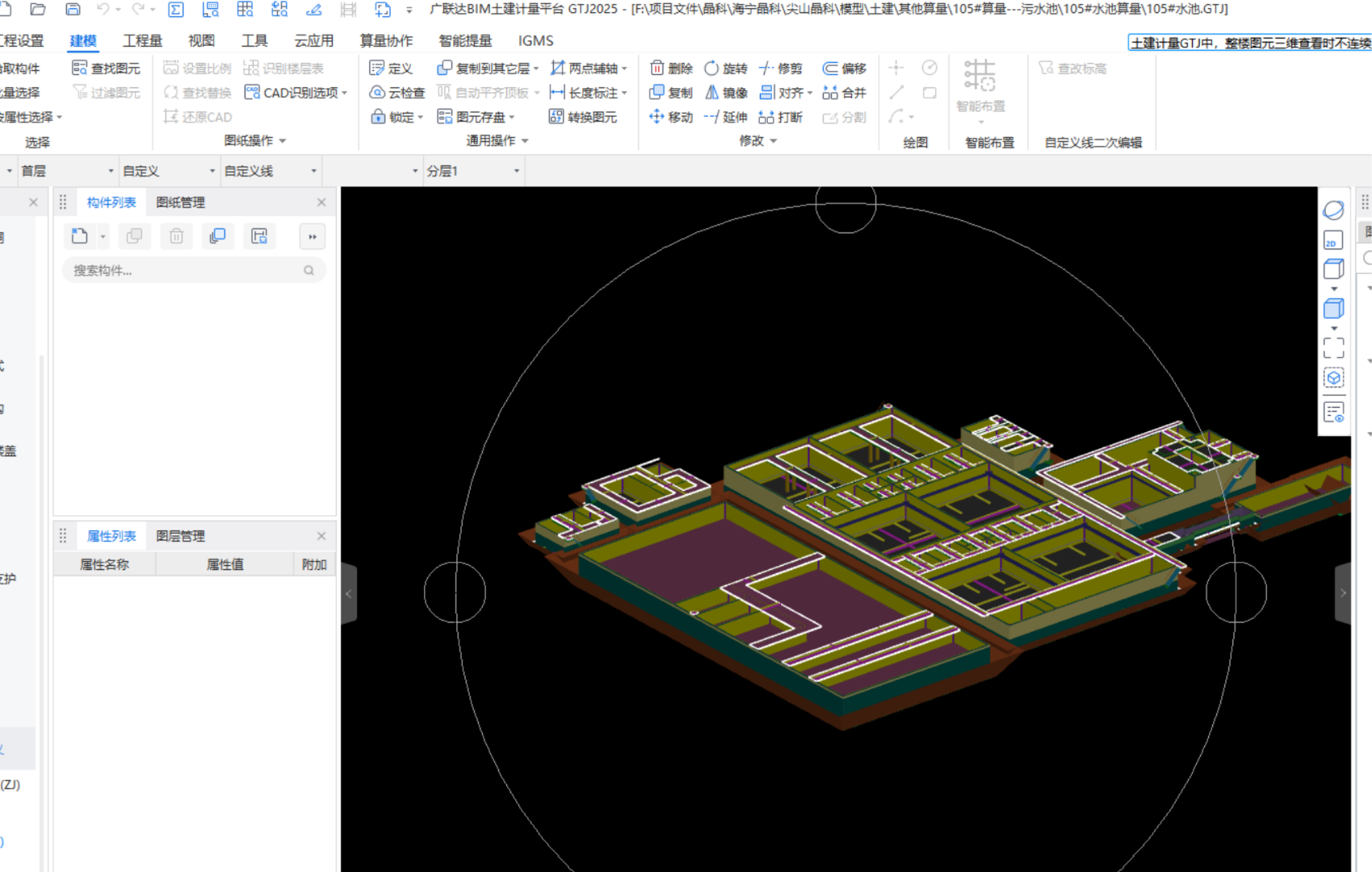This screenshot has width=1372, height=872.
Task: Select 图元存盘 element save tool
Action: point(476,117)
